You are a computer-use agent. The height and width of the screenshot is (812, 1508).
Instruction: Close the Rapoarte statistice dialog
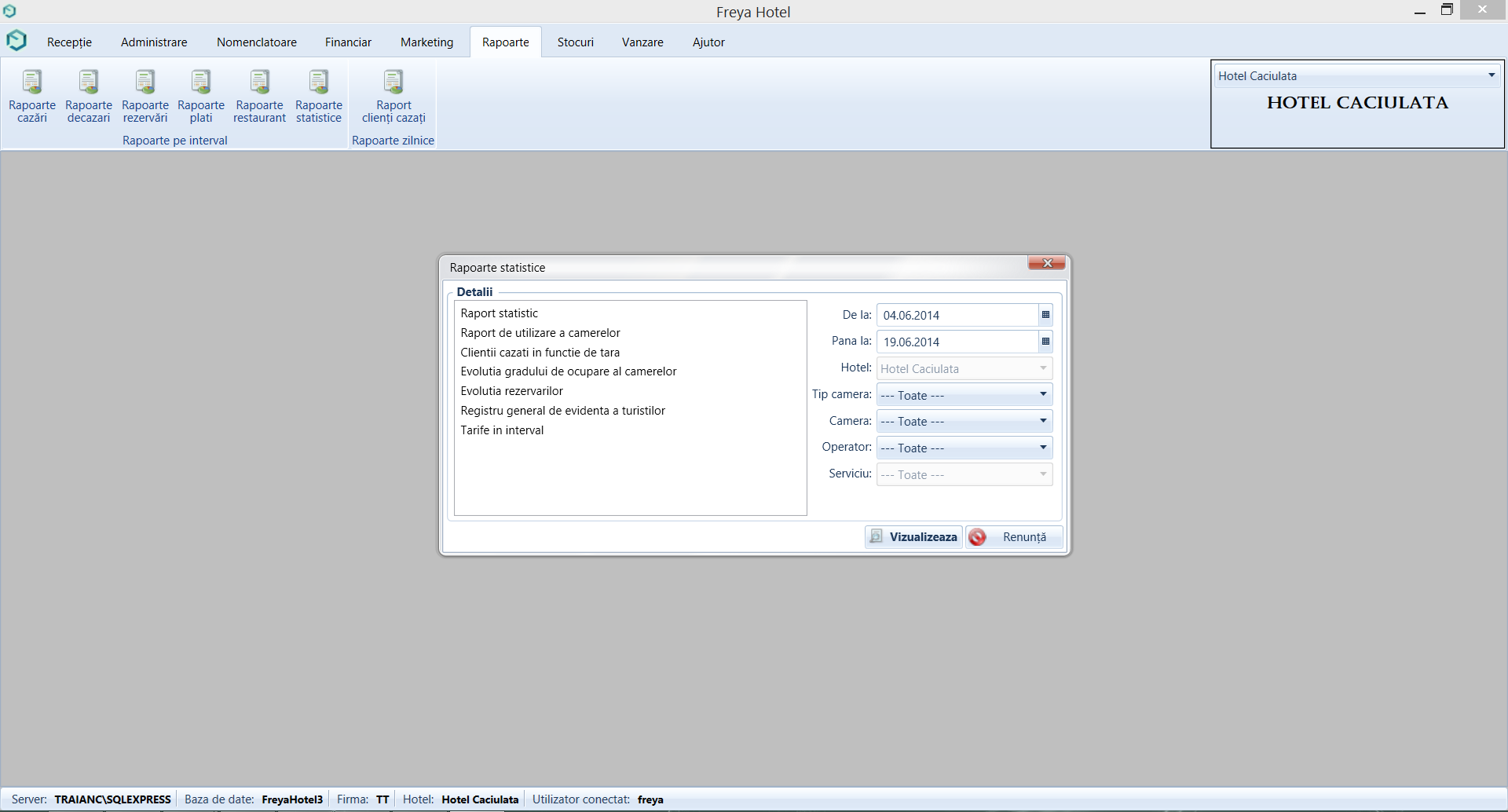(1046, 264)
